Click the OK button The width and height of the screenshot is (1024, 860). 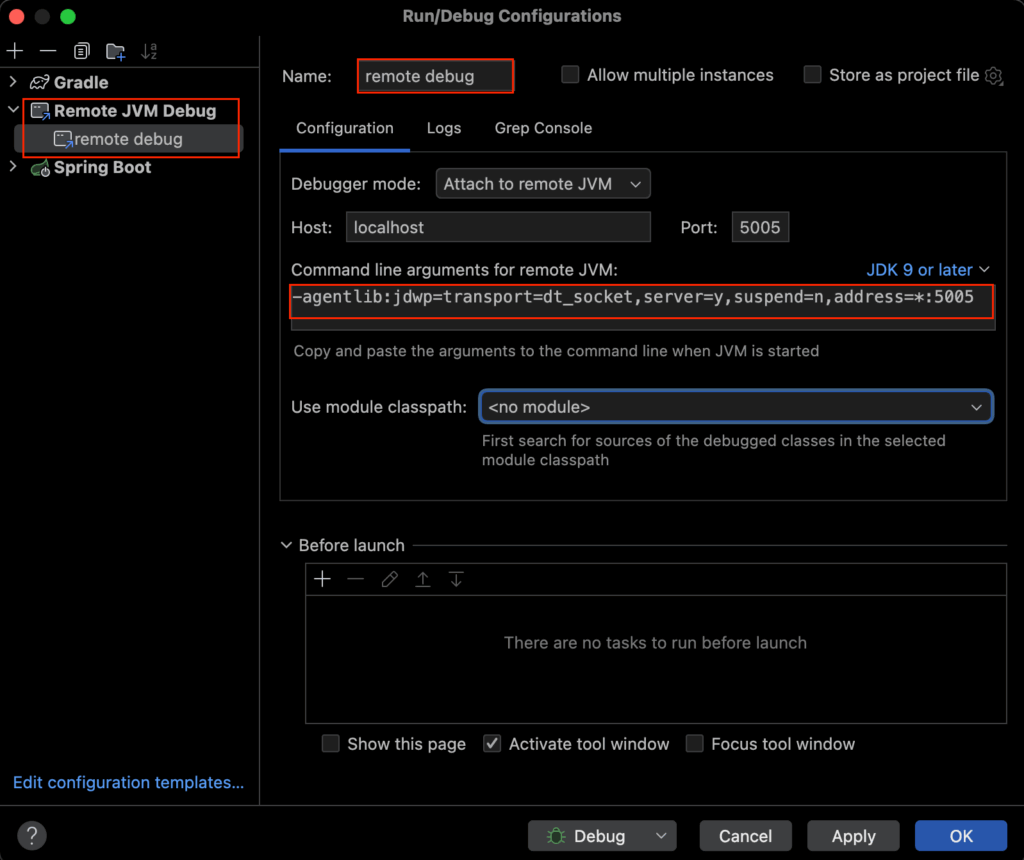[x=961, y=836]
